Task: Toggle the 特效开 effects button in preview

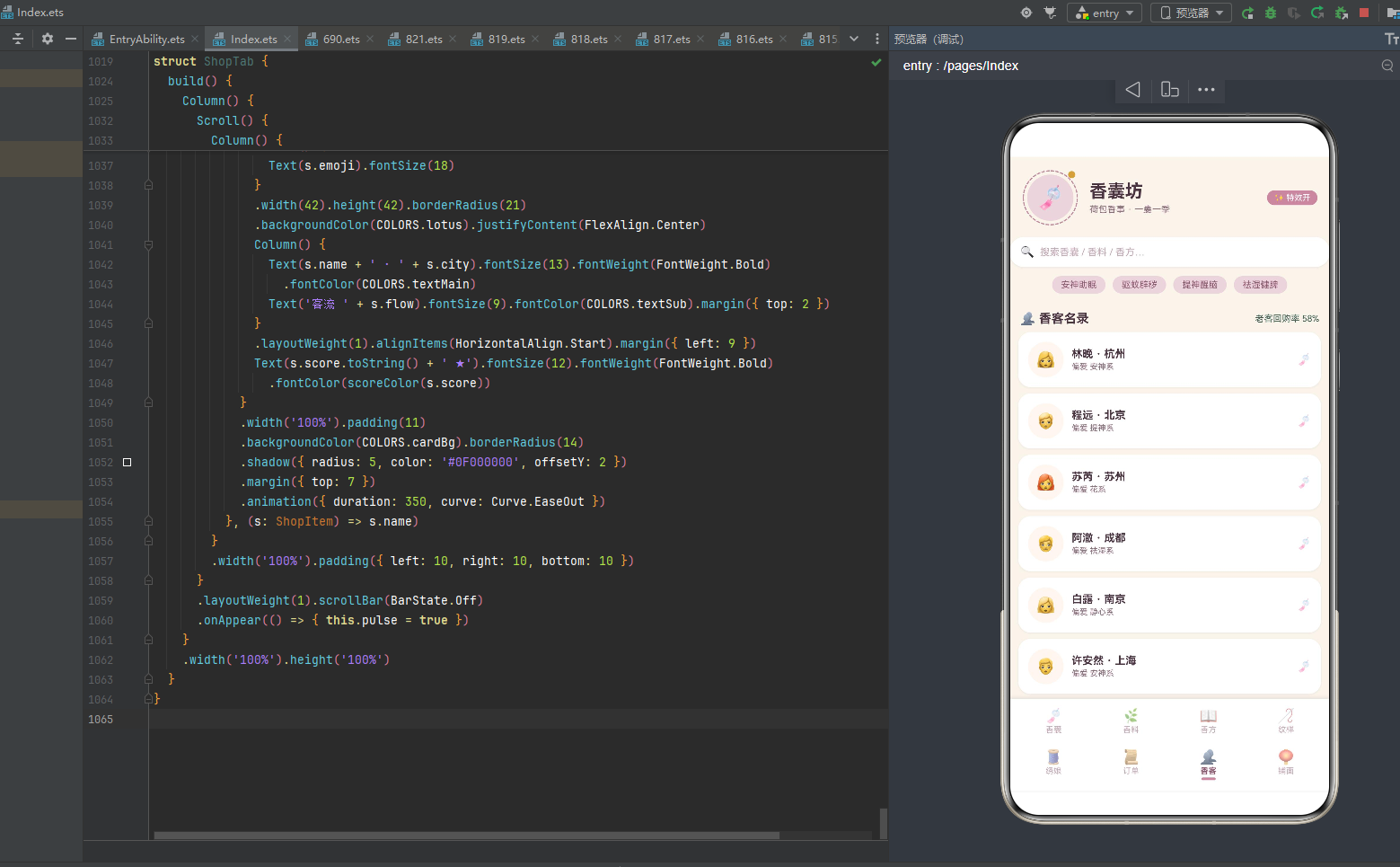Action: click(1291, 198)
